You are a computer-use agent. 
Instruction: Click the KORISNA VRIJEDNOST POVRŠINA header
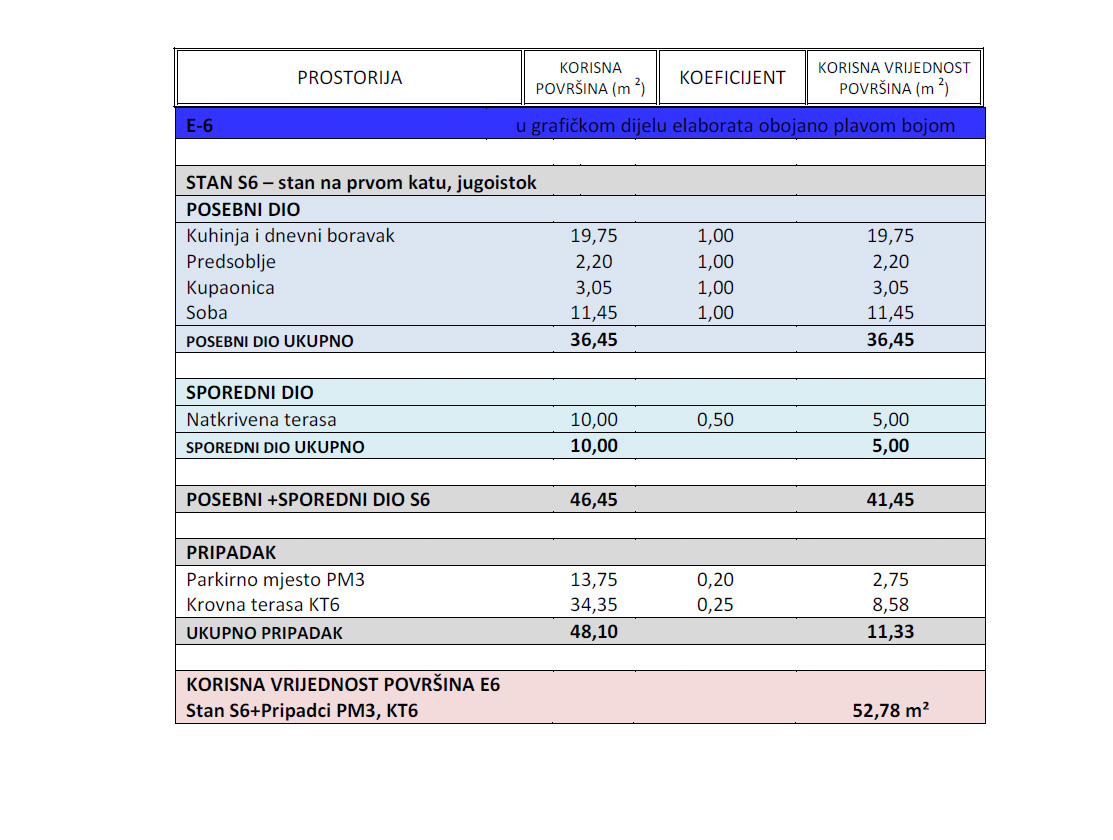click(894, 77)
